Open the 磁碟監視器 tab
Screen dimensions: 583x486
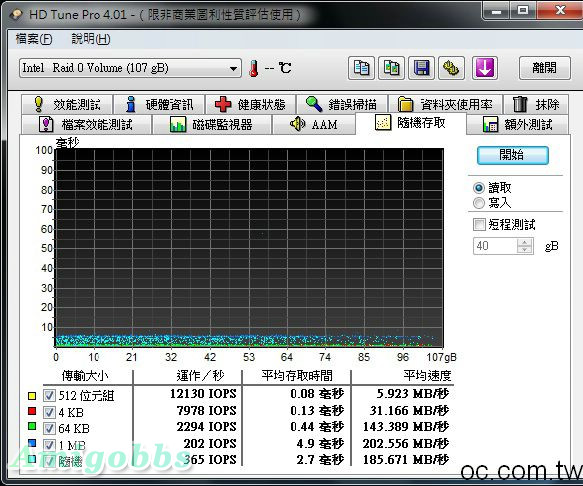(x=212, y=124)
